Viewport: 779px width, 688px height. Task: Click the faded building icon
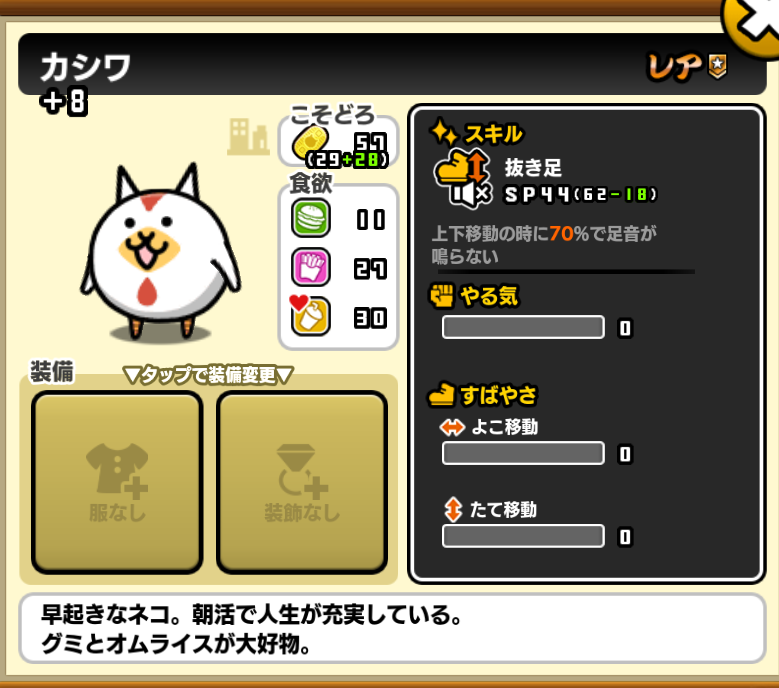pos(247,137)
